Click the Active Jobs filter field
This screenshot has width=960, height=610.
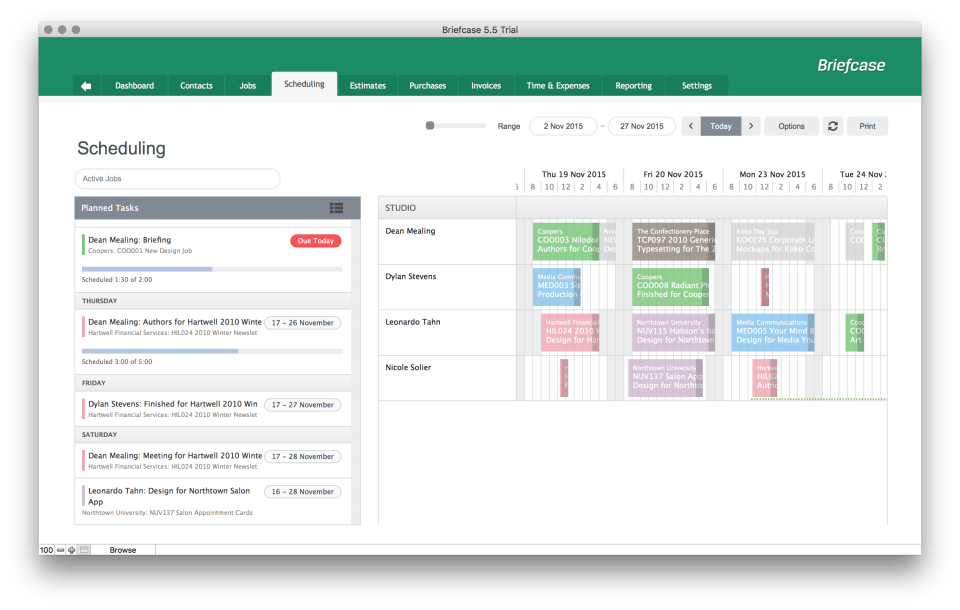[178, 179]
